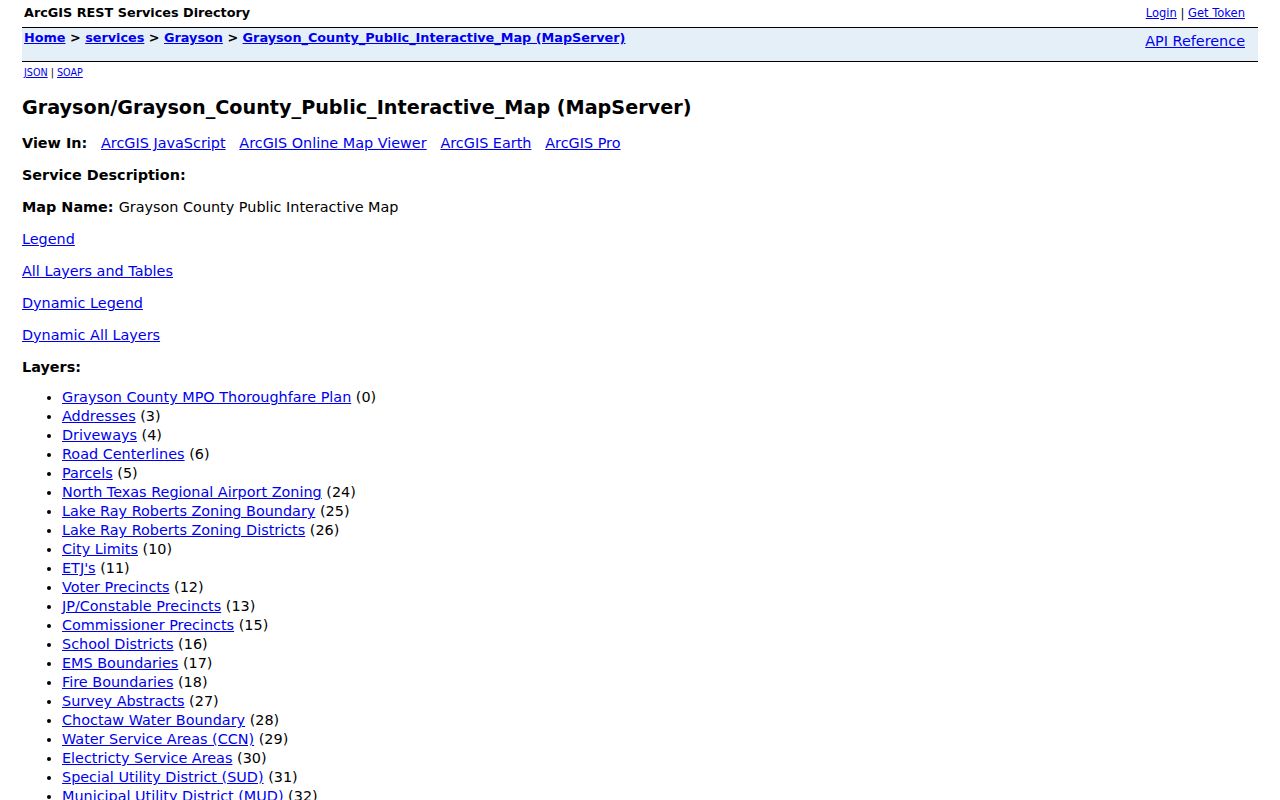1280x800 pixels.
Task: Open the Dynamic Legend link
Action: click(82, 303)
